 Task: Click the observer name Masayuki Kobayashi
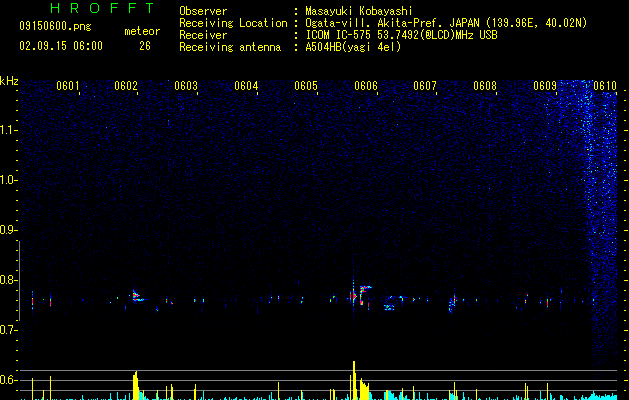pos(359,11)
